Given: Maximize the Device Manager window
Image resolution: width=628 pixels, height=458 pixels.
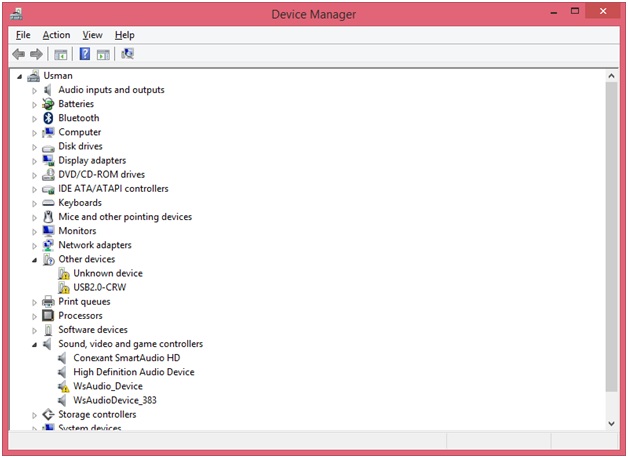Looking at the screenshot, I should pyautogui.click(x=575, y=11).
